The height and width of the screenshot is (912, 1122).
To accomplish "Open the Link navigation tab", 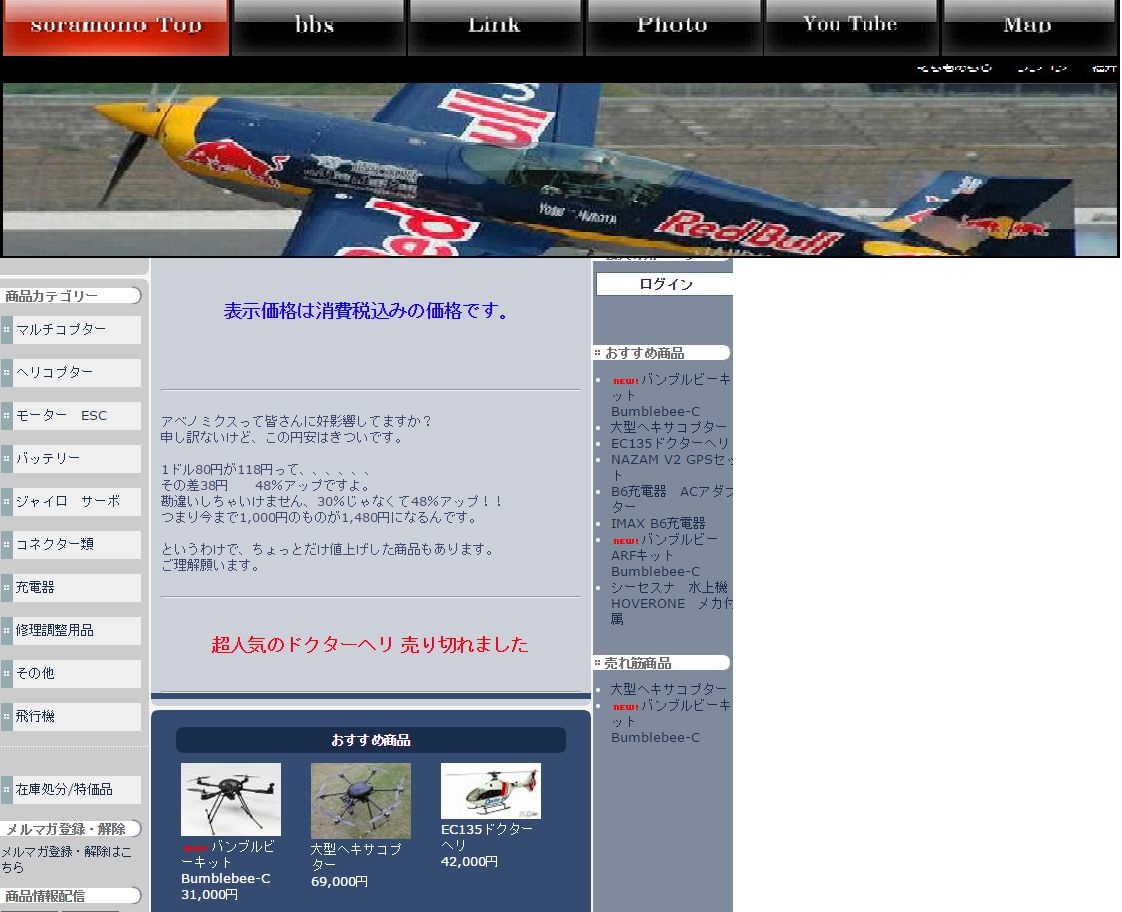I will point(496,26).
